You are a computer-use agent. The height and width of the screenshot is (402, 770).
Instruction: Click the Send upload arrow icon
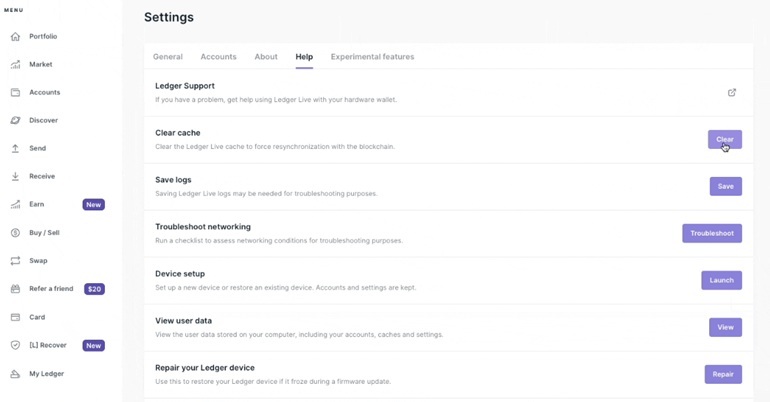(15, 148)
